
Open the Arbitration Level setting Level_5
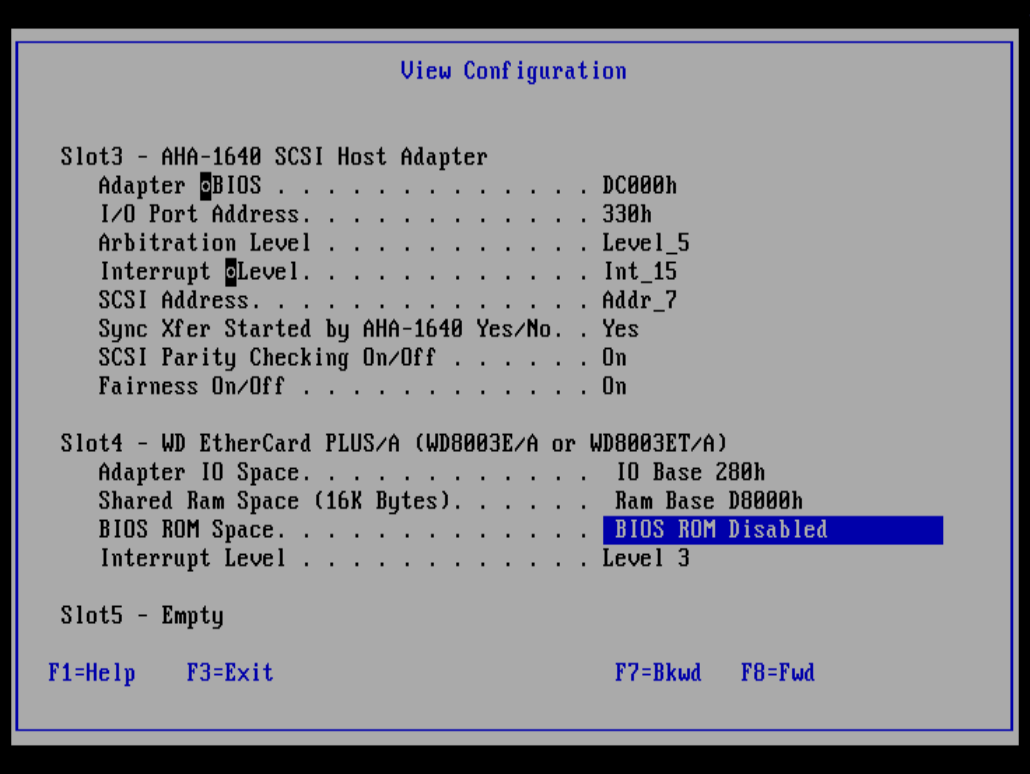click(648, 242)
